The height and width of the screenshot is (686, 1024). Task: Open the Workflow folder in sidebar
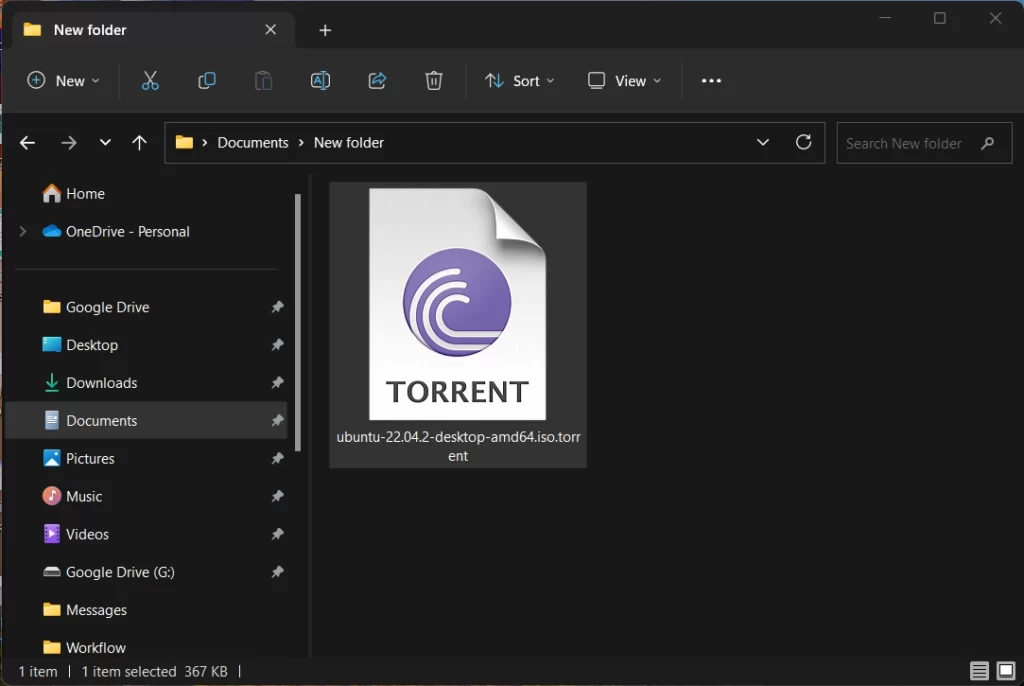(95, 647)
